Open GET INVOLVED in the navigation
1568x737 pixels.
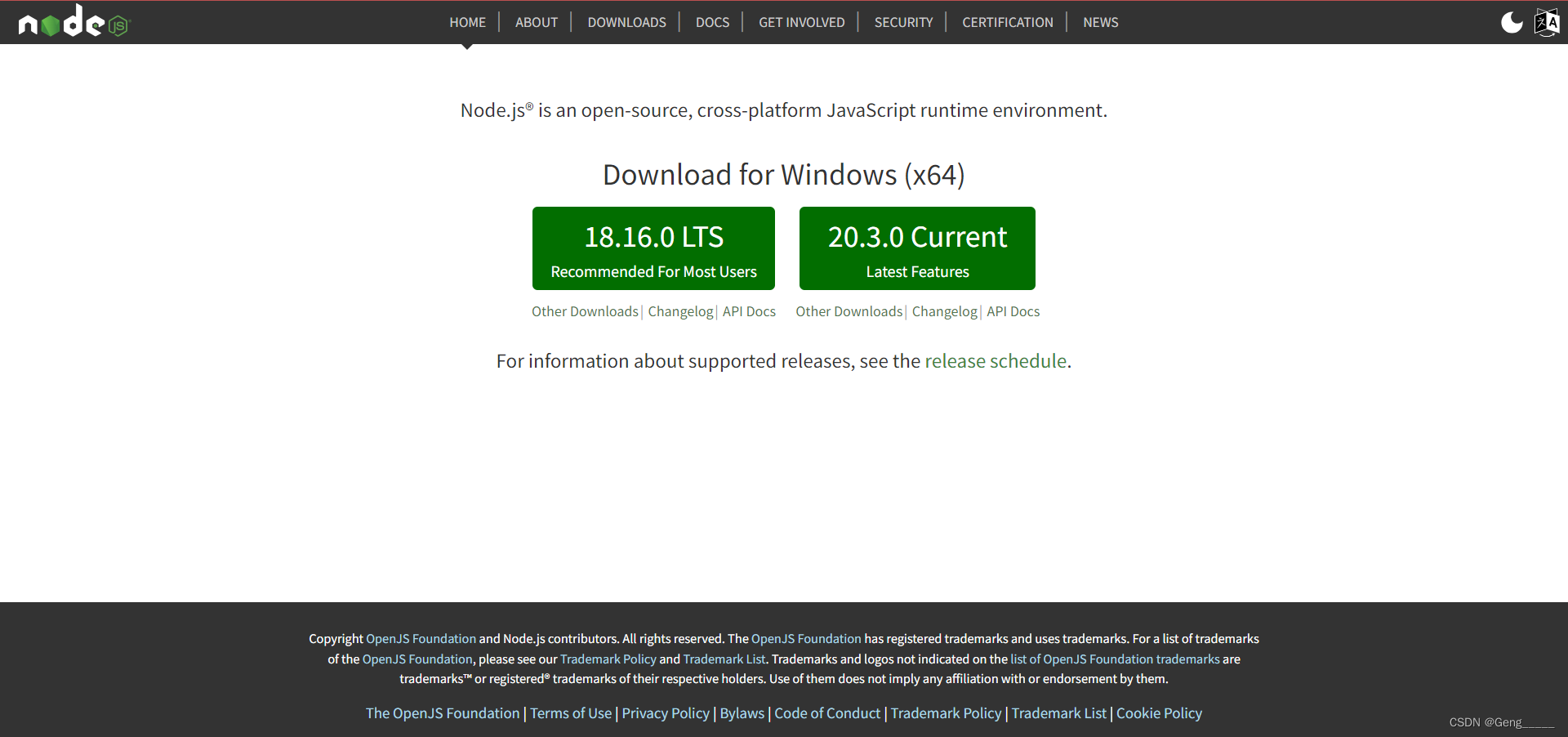pyautogui.click(x=801, y=22)
